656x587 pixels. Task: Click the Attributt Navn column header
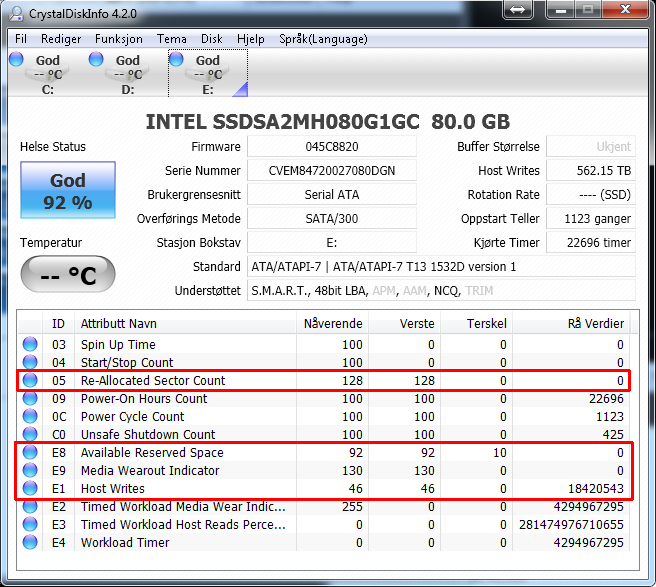[x=185, y=323]
